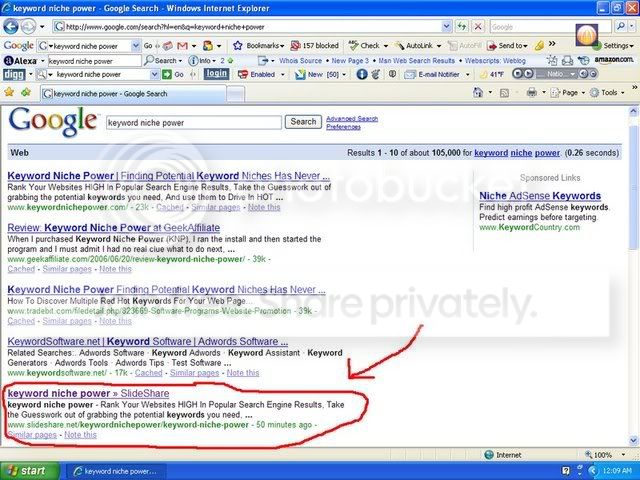Open the E-mail Notifier button
The height and width of the screenshot is (480, 640).
(432, 74)
